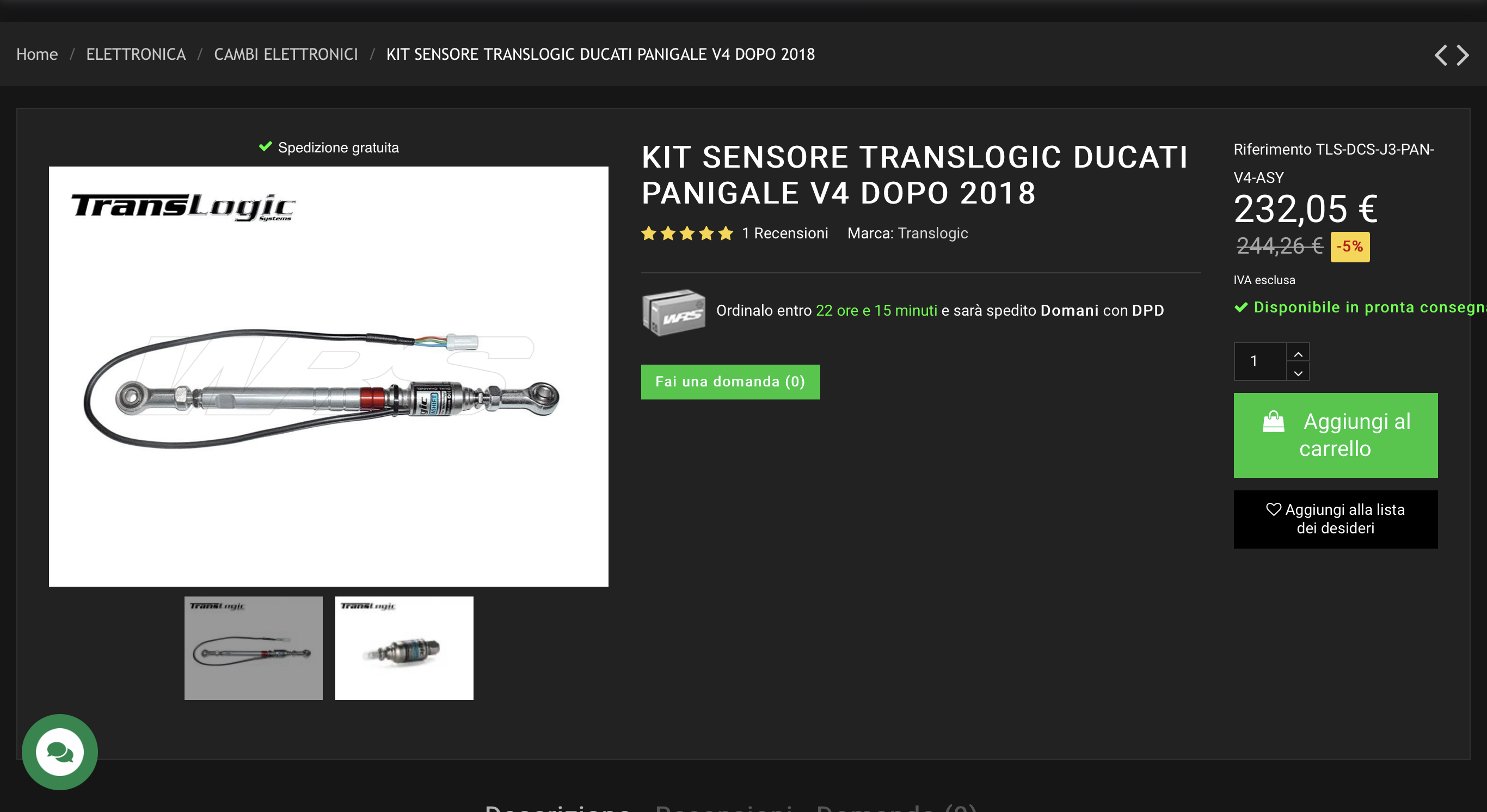Click the Translogic logo in the product image
The image size is (1487, 812).
point(183,207)
